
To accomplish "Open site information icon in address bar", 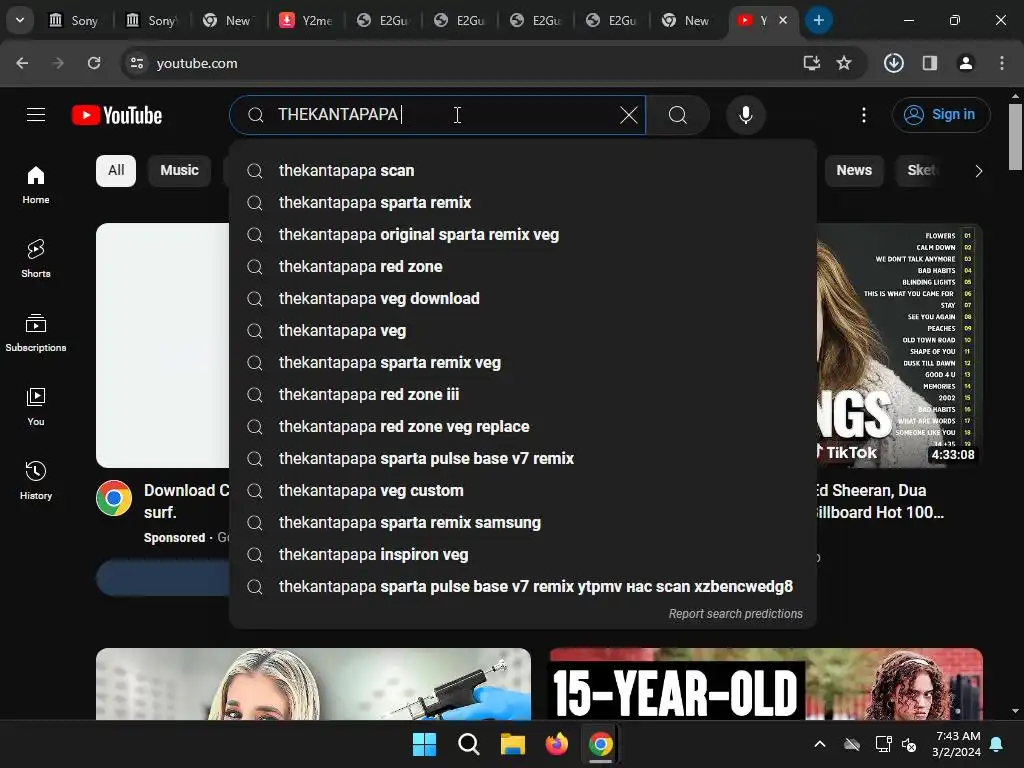I will coord(136,63).
